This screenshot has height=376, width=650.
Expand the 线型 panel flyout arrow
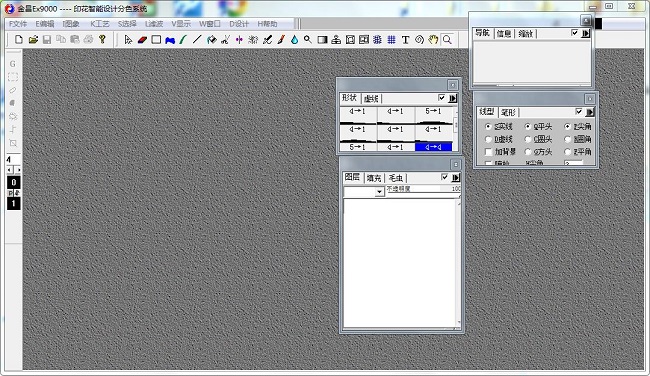(590, 112)
